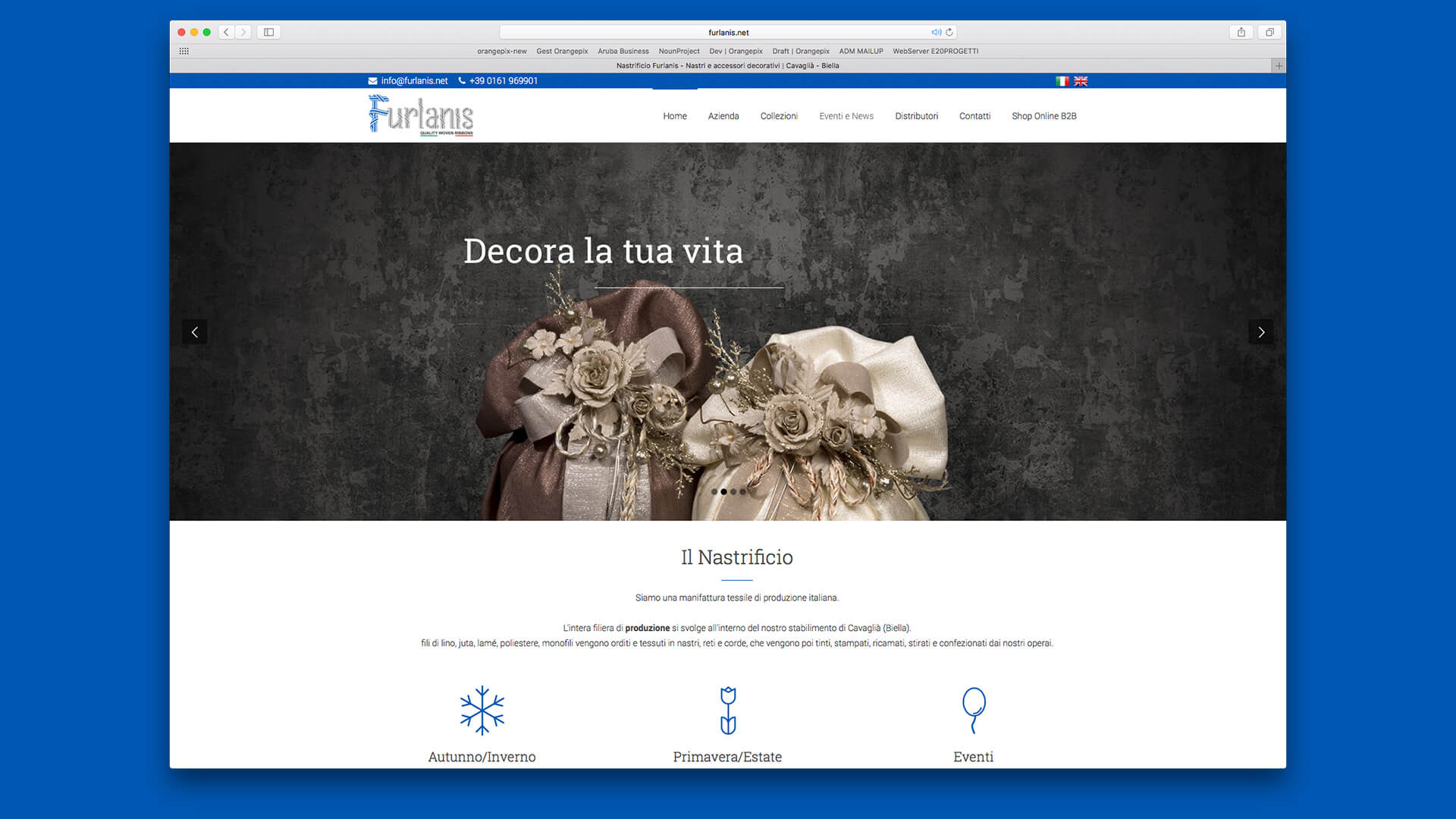This screenshot has height=819, width=1456.
Task: Open the Safari share menu icon
Action: 1241,32
